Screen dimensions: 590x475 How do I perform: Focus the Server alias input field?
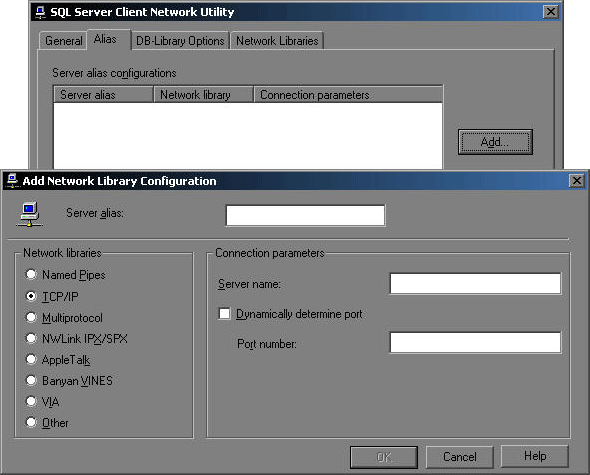[x=305, y=216]
